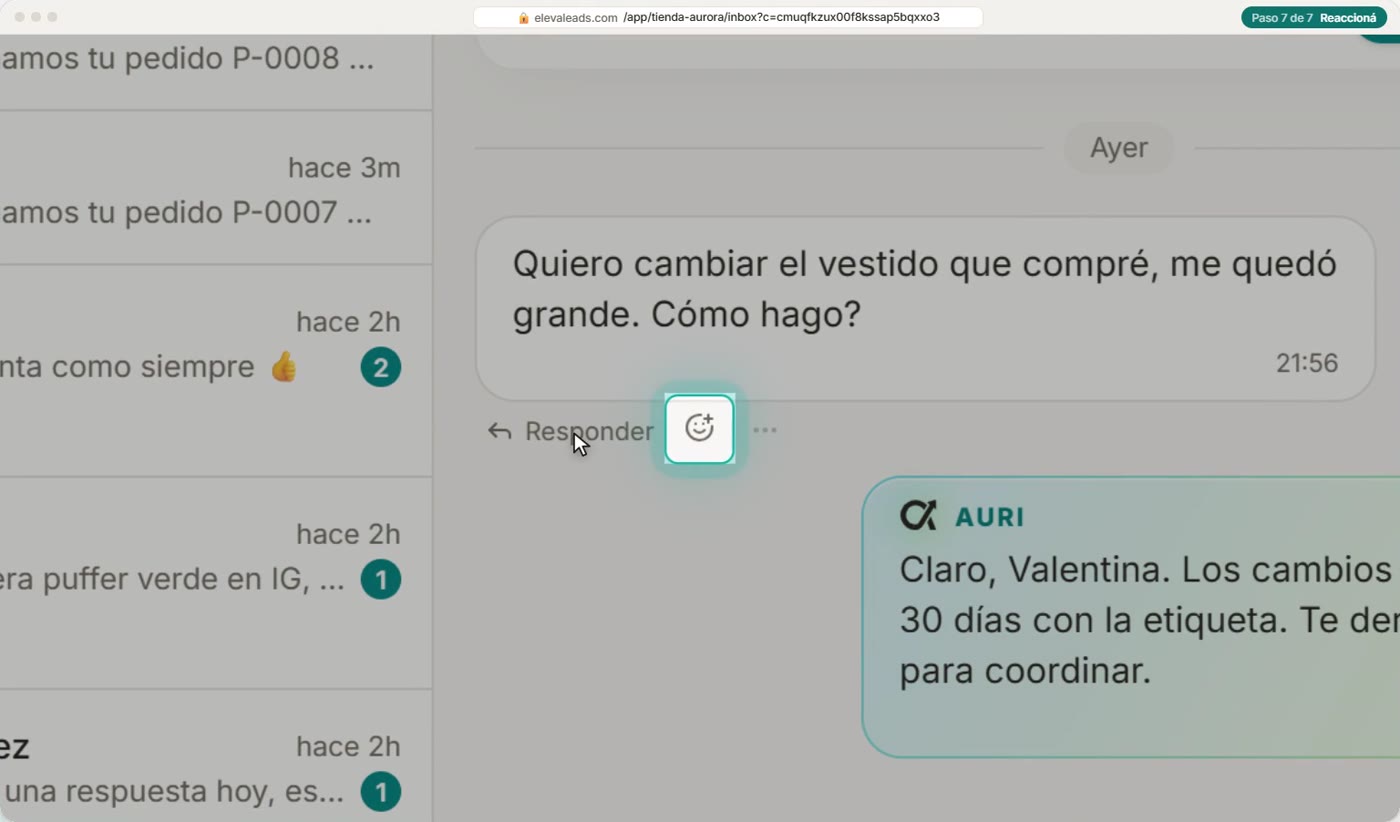This screenshot has height=822, width=1400.
Task: Click the AURI sender name
Action: (x=990, y=517)
